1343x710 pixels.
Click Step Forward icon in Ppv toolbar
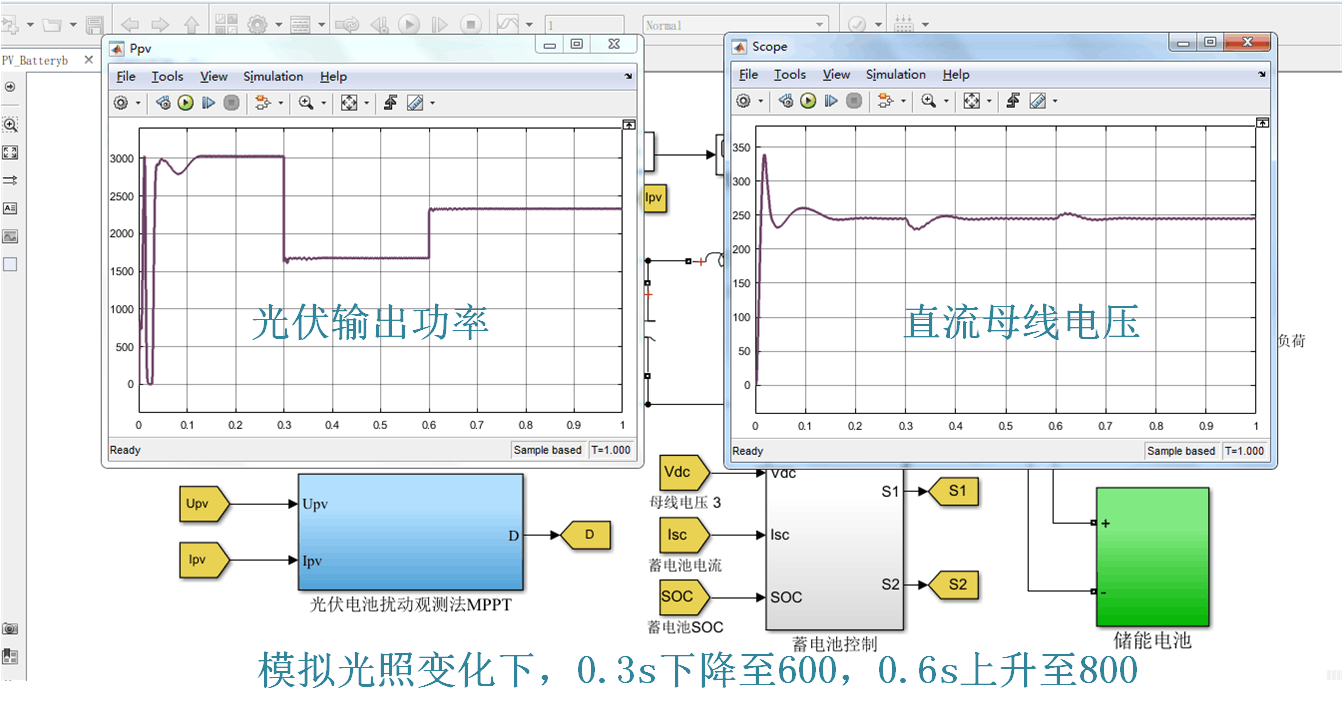coord(209,102)
